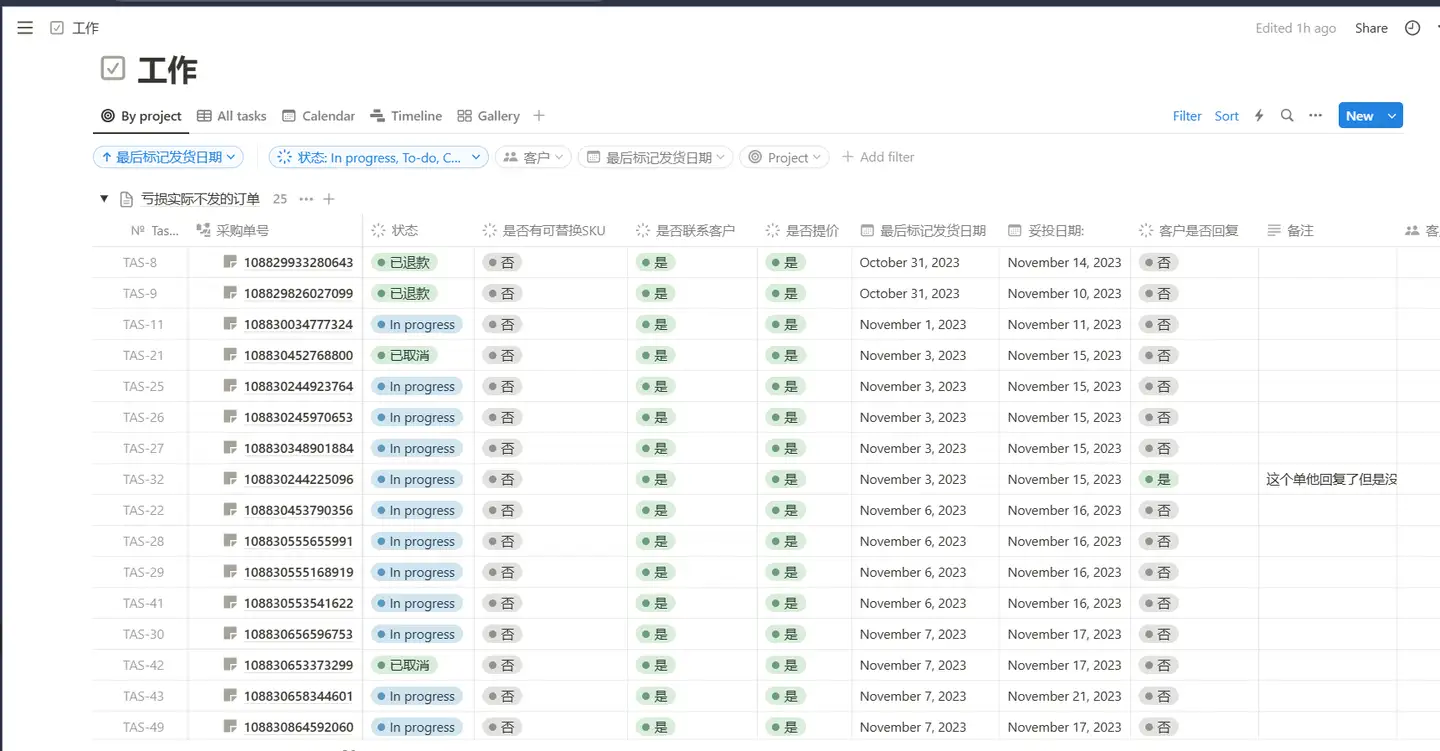Open page icon of order 108830034777324
Image resolution: width=1440 pixels, height=751 pixels.
pos(230,324)
